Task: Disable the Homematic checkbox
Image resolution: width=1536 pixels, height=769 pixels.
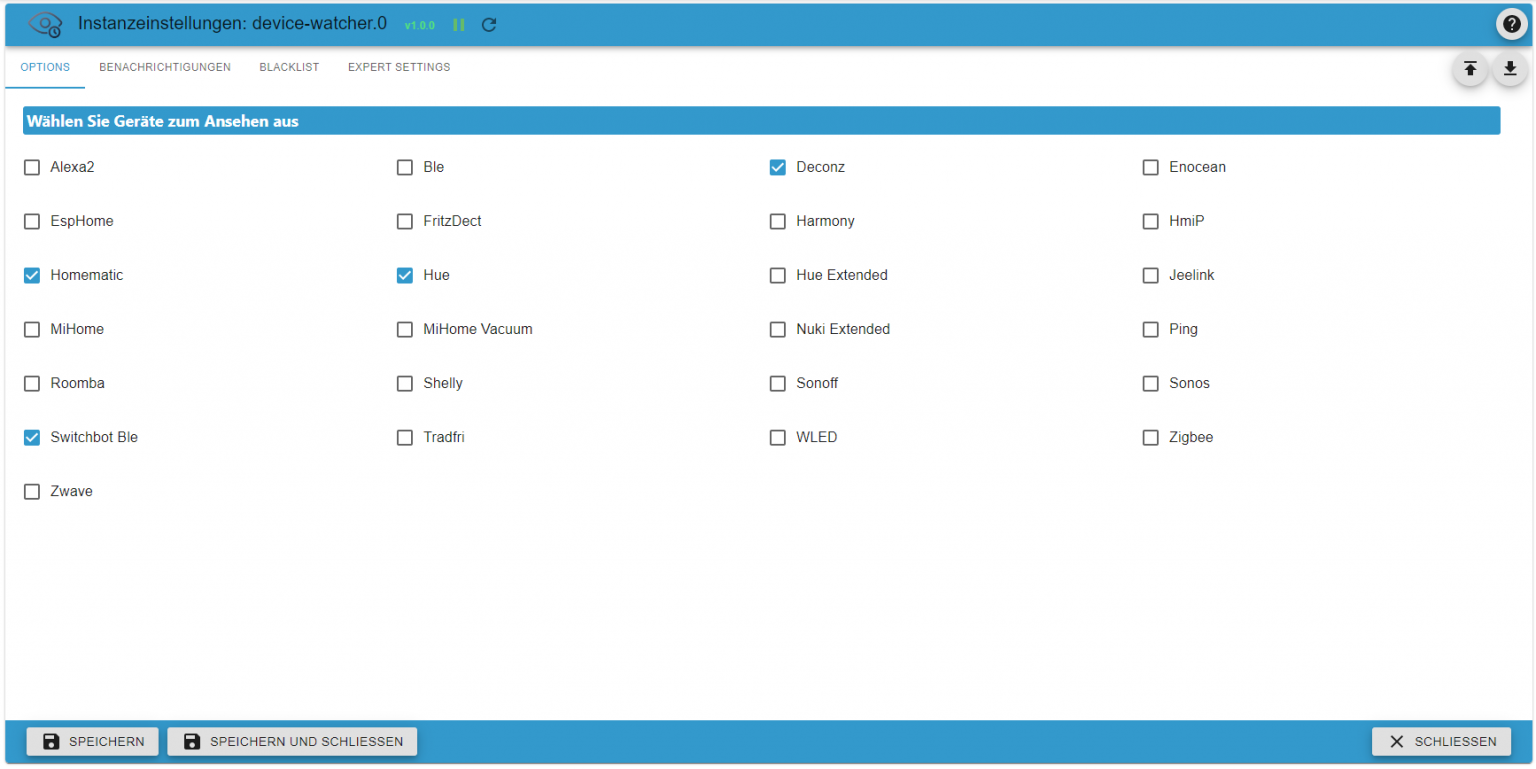Action: pos(32,275)
